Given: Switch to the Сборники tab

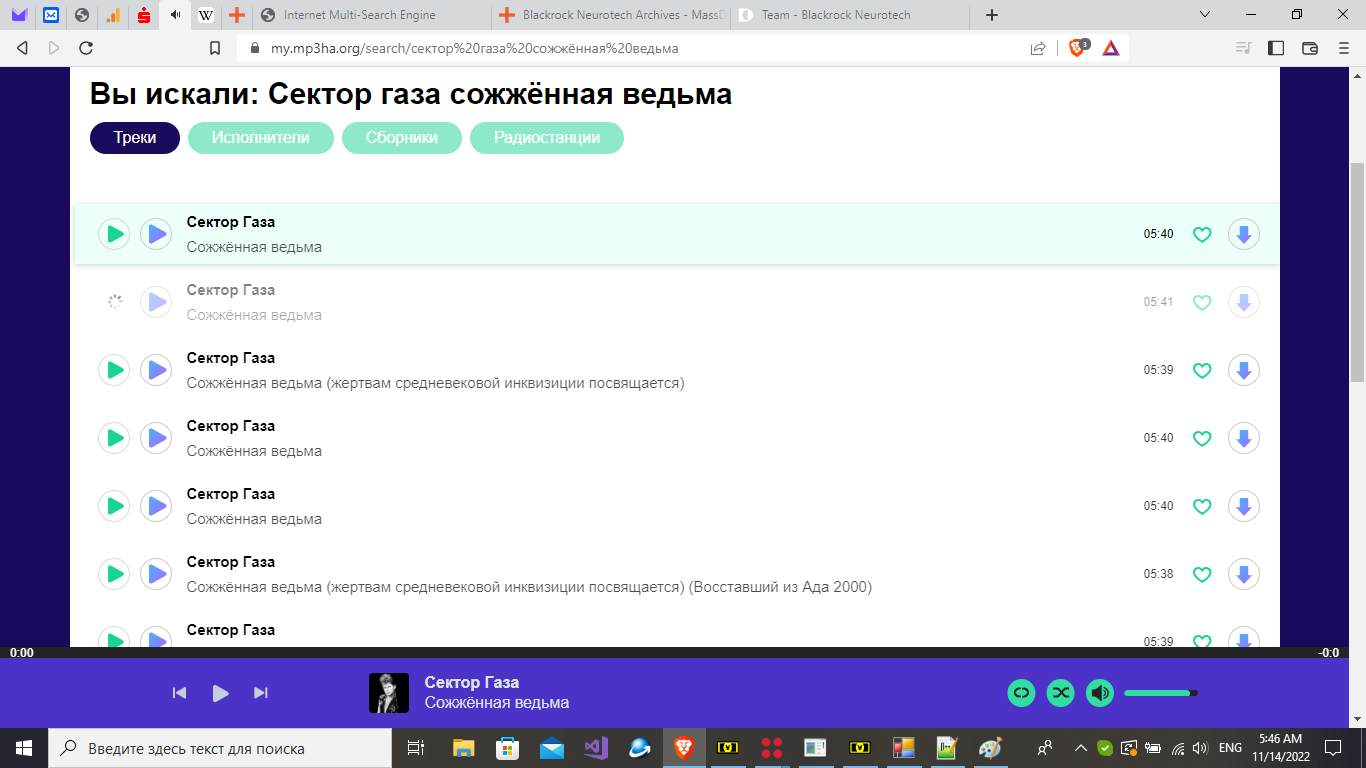Looking at the screenshot, I should click(x=402, y=138).
